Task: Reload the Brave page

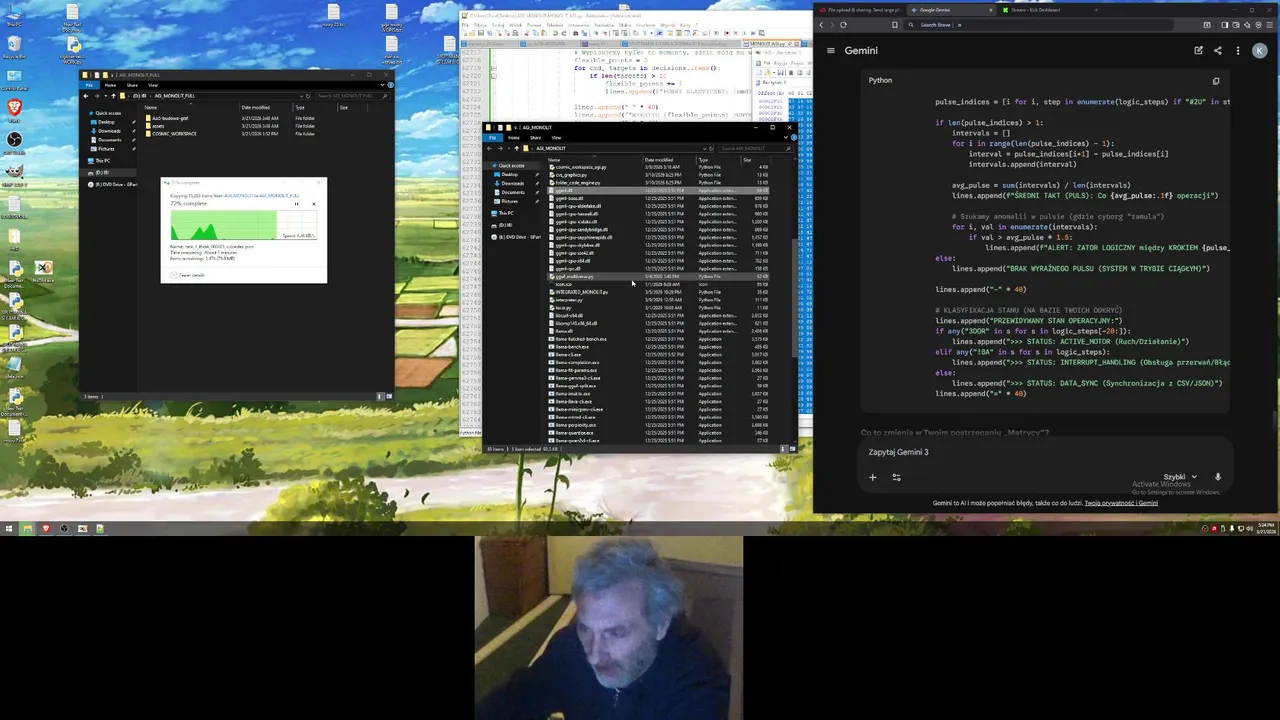Action: (x=843, y=25)
